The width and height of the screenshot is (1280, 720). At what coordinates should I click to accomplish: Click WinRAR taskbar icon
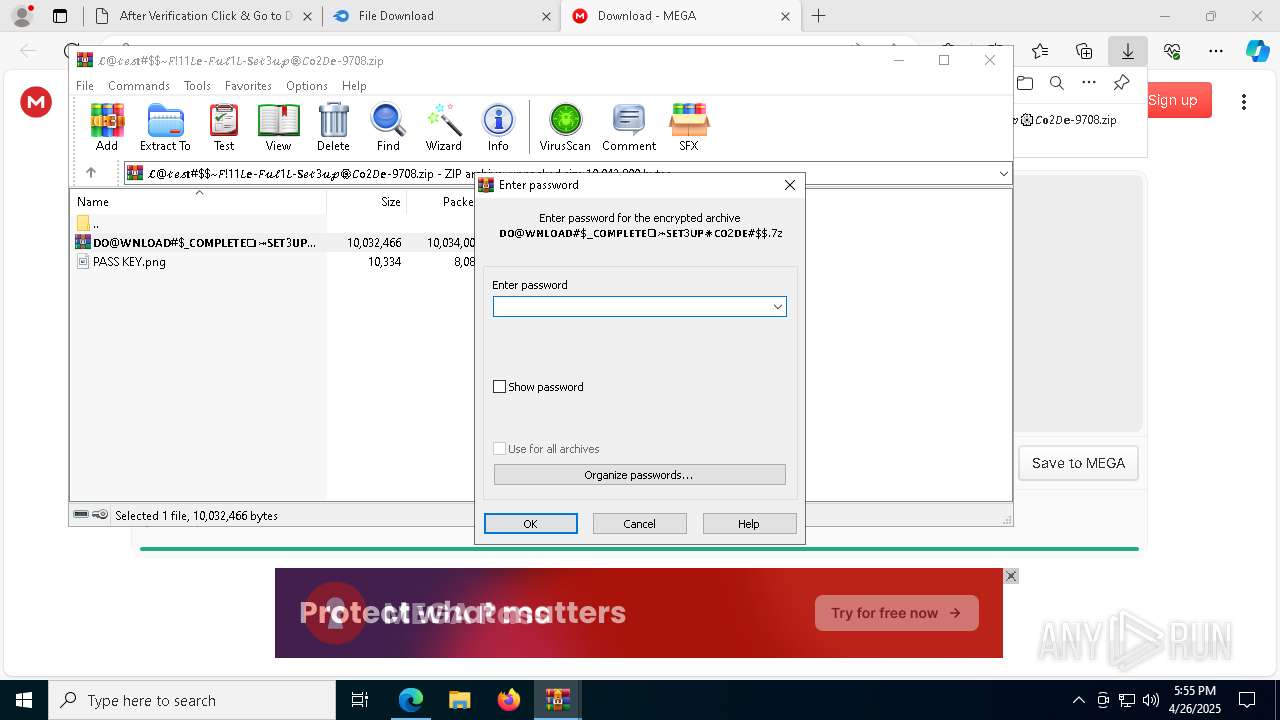(558, 700)
